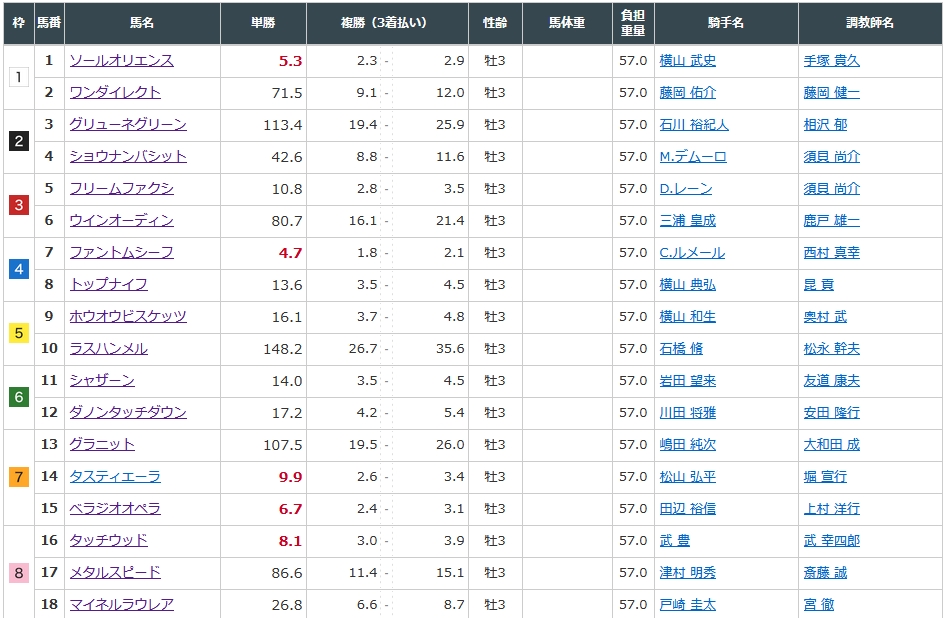Select the blue frame number 4 box

coord(18,269)
